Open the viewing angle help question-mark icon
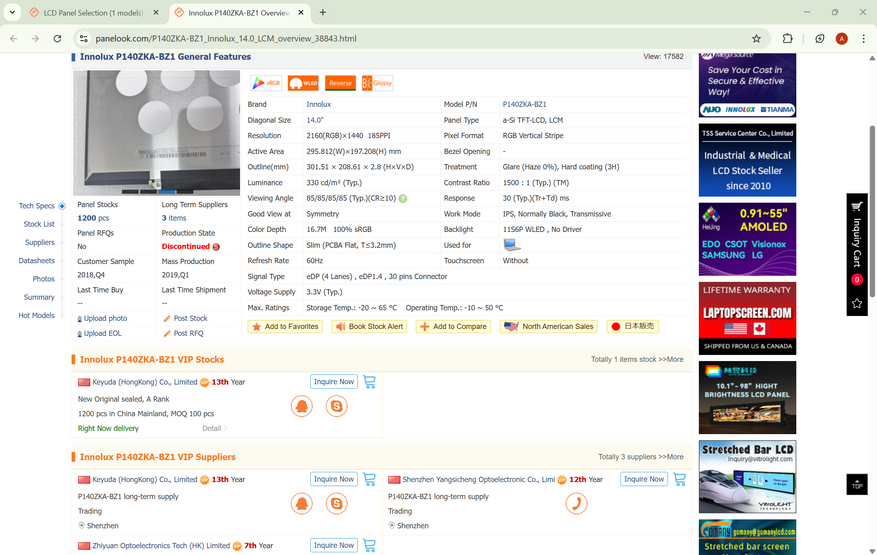 (x=403, y=199)
